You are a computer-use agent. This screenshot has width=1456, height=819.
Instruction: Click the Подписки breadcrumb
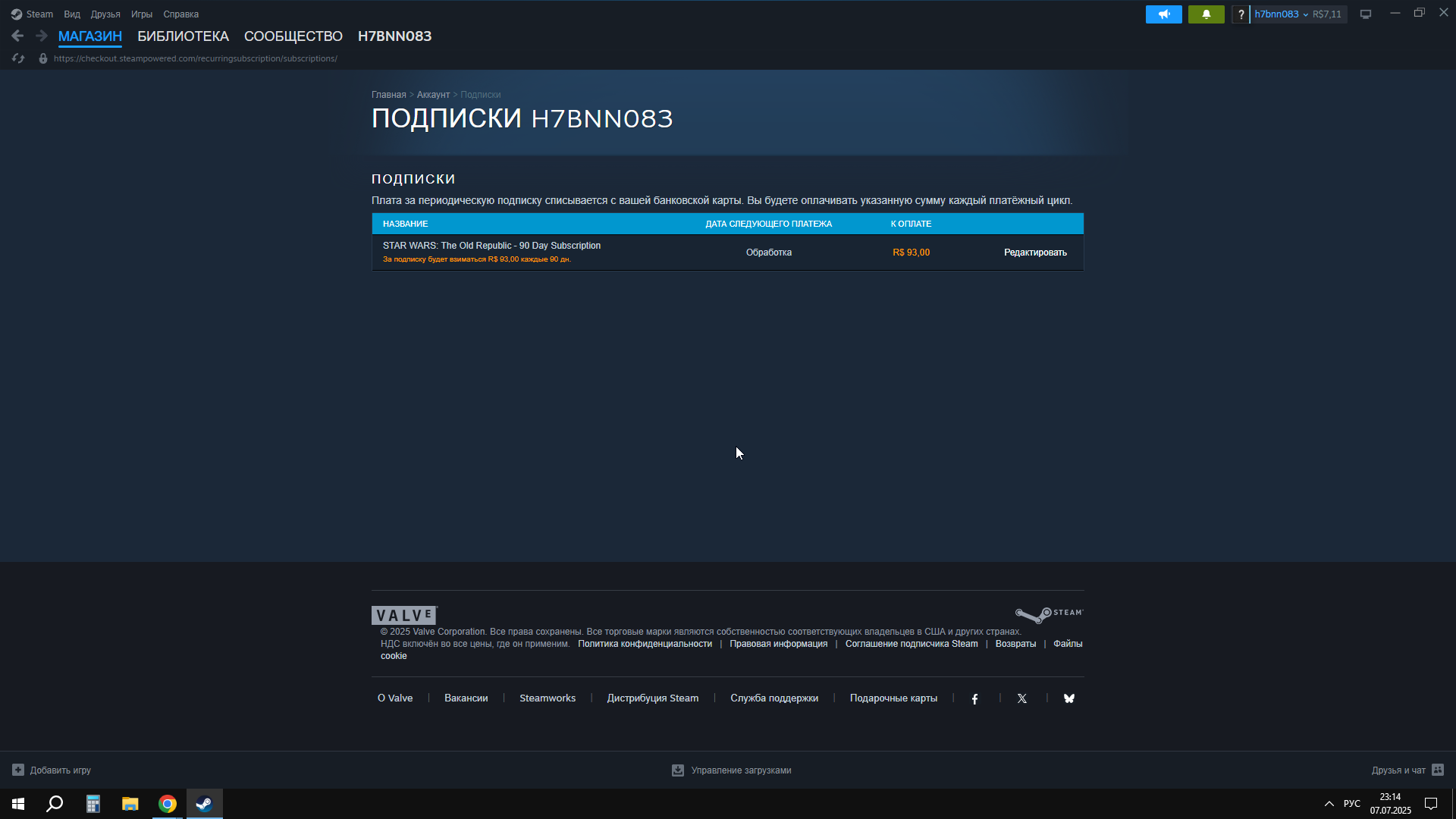481,95
